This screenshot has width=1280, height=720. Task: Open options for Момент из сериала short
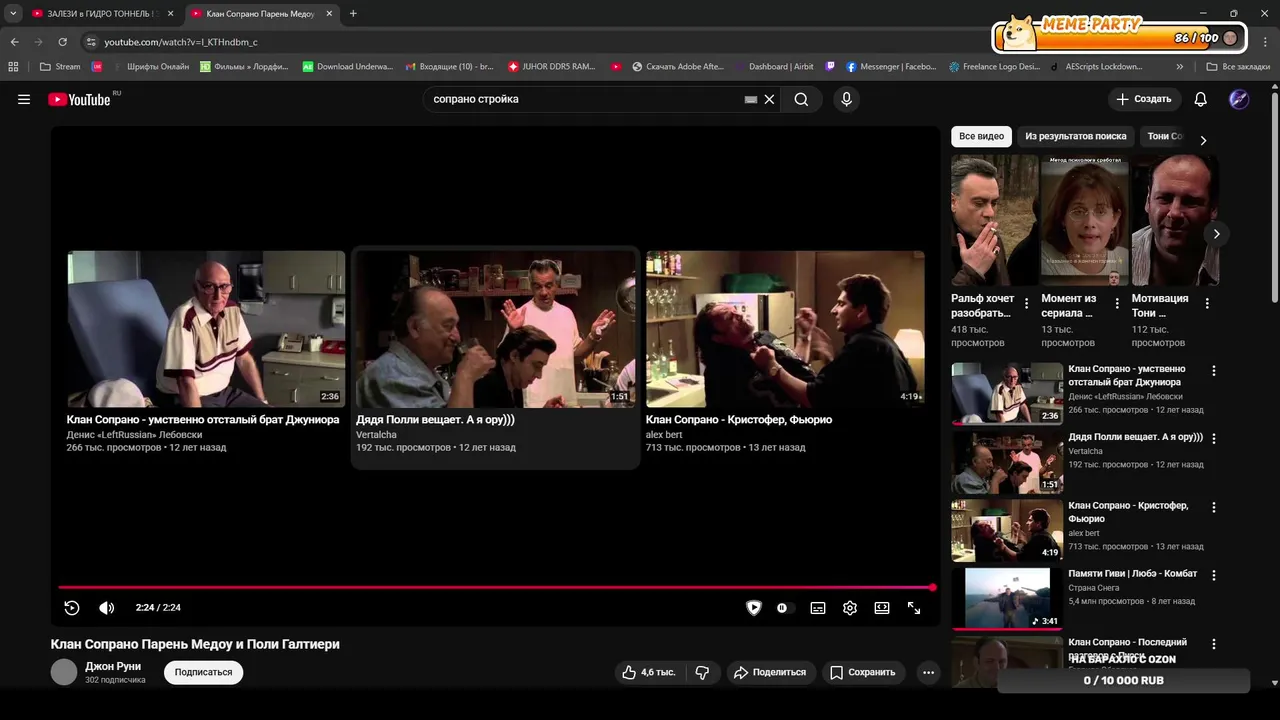tap(1117, 303)
